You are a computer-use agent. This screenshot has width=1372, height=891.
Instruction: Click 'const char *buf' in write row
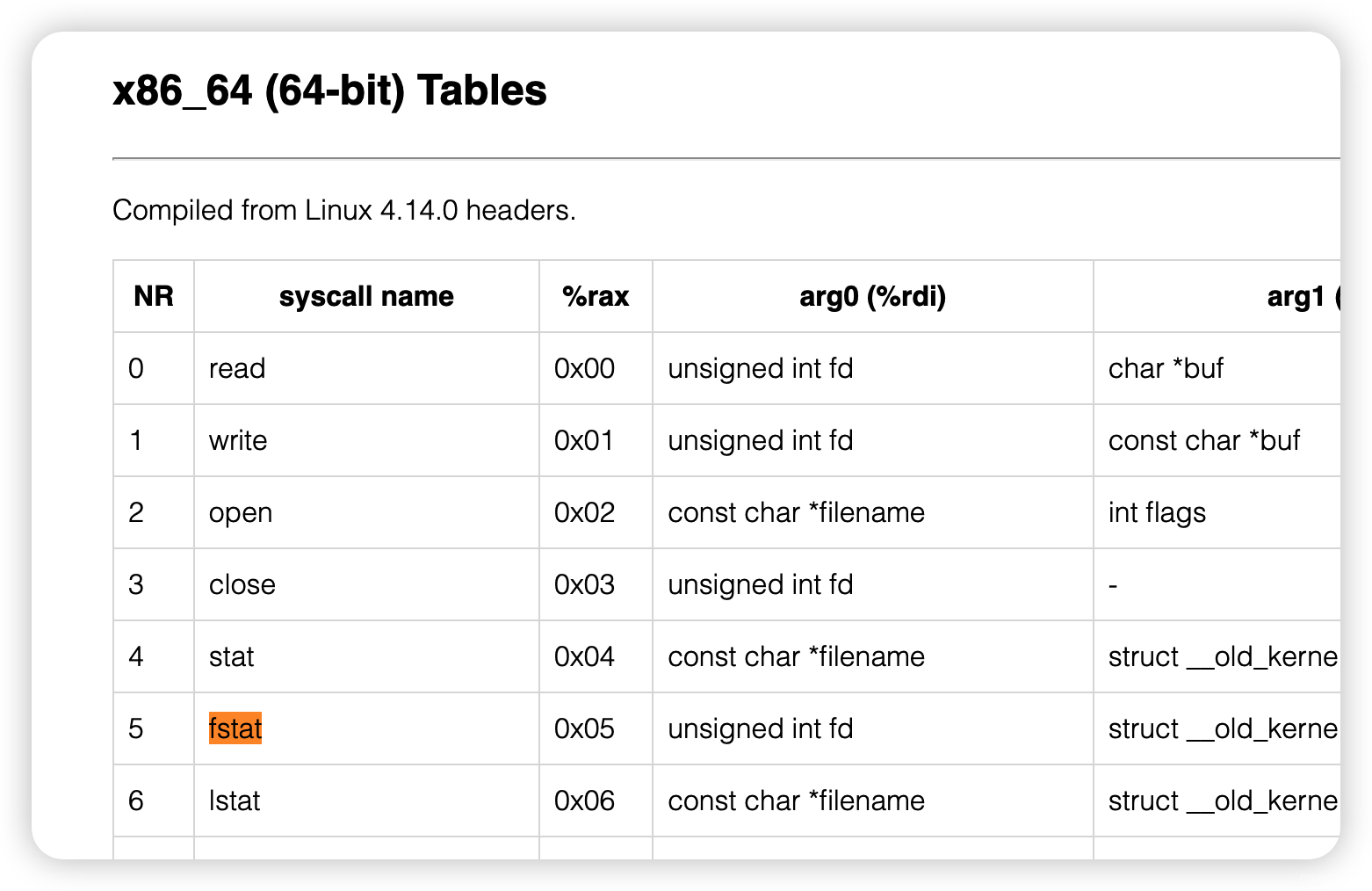pos(1203,440)
